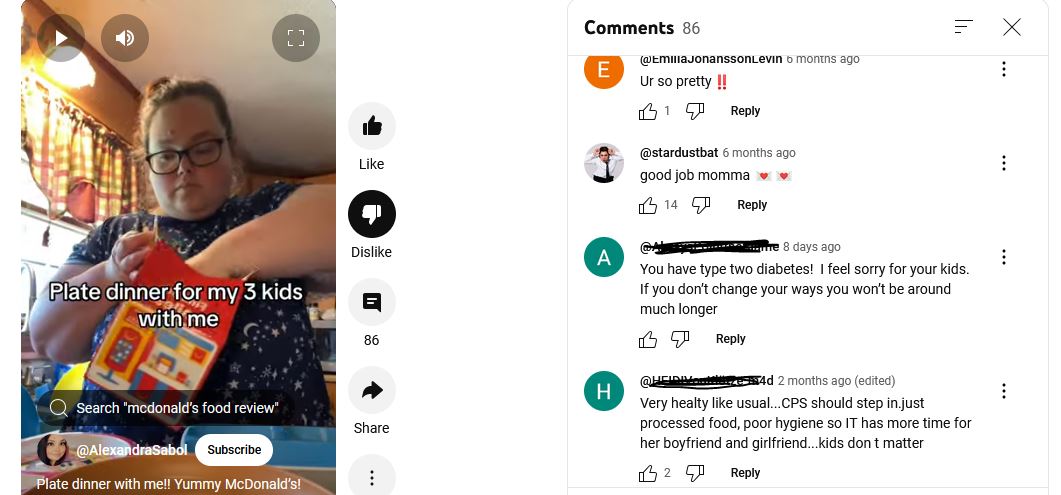The width and height of the screenshot is (1061, 495).
Task: Close the Comments panel
Action: (1012, 27)
